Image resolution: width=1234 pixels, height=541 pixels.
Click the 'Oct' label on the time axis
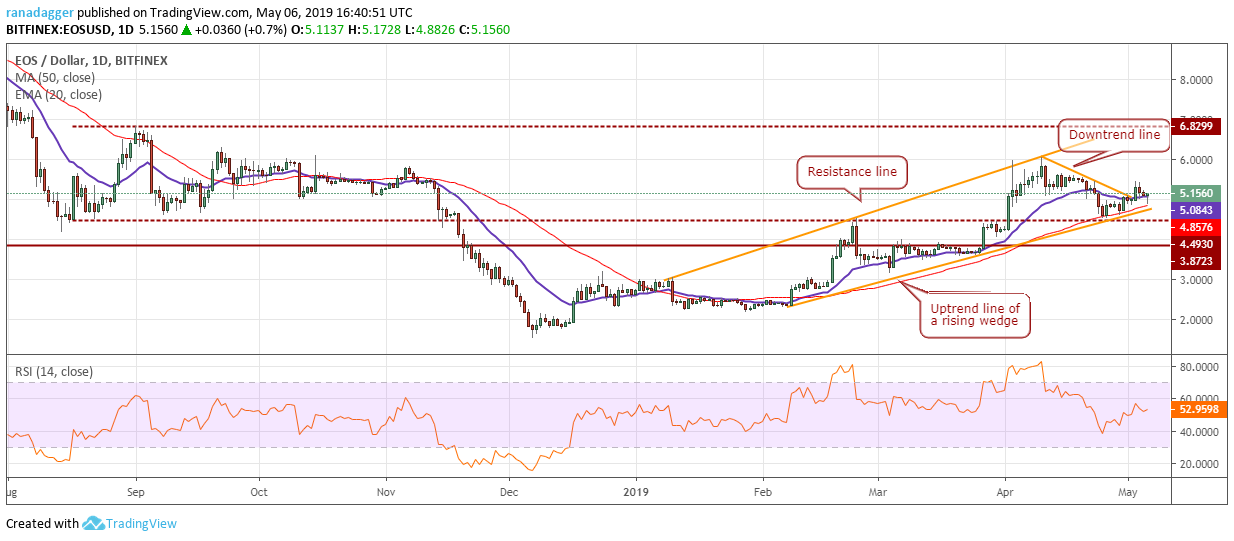tap(259, 492)
